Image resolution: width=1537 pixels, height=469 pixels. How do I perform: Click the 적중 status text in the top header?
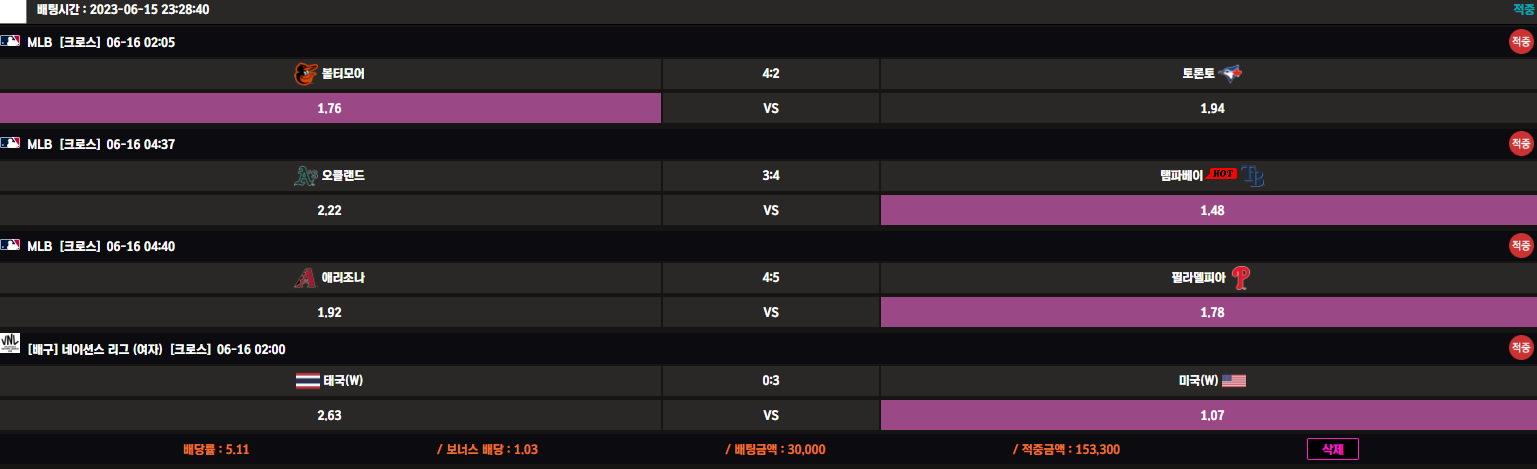1523,10
